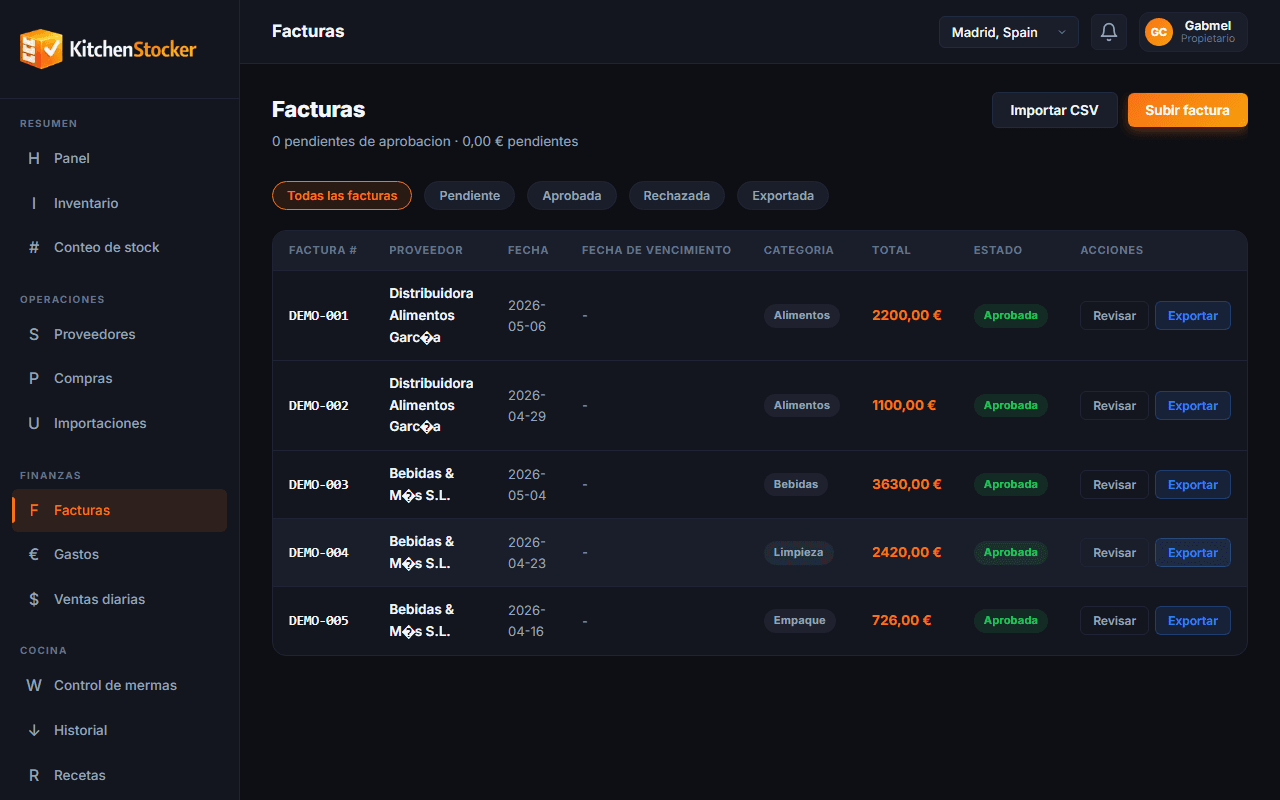Review invoice DEMO-001
The height and width of the screenshot is (800, 1280).
1114,316
